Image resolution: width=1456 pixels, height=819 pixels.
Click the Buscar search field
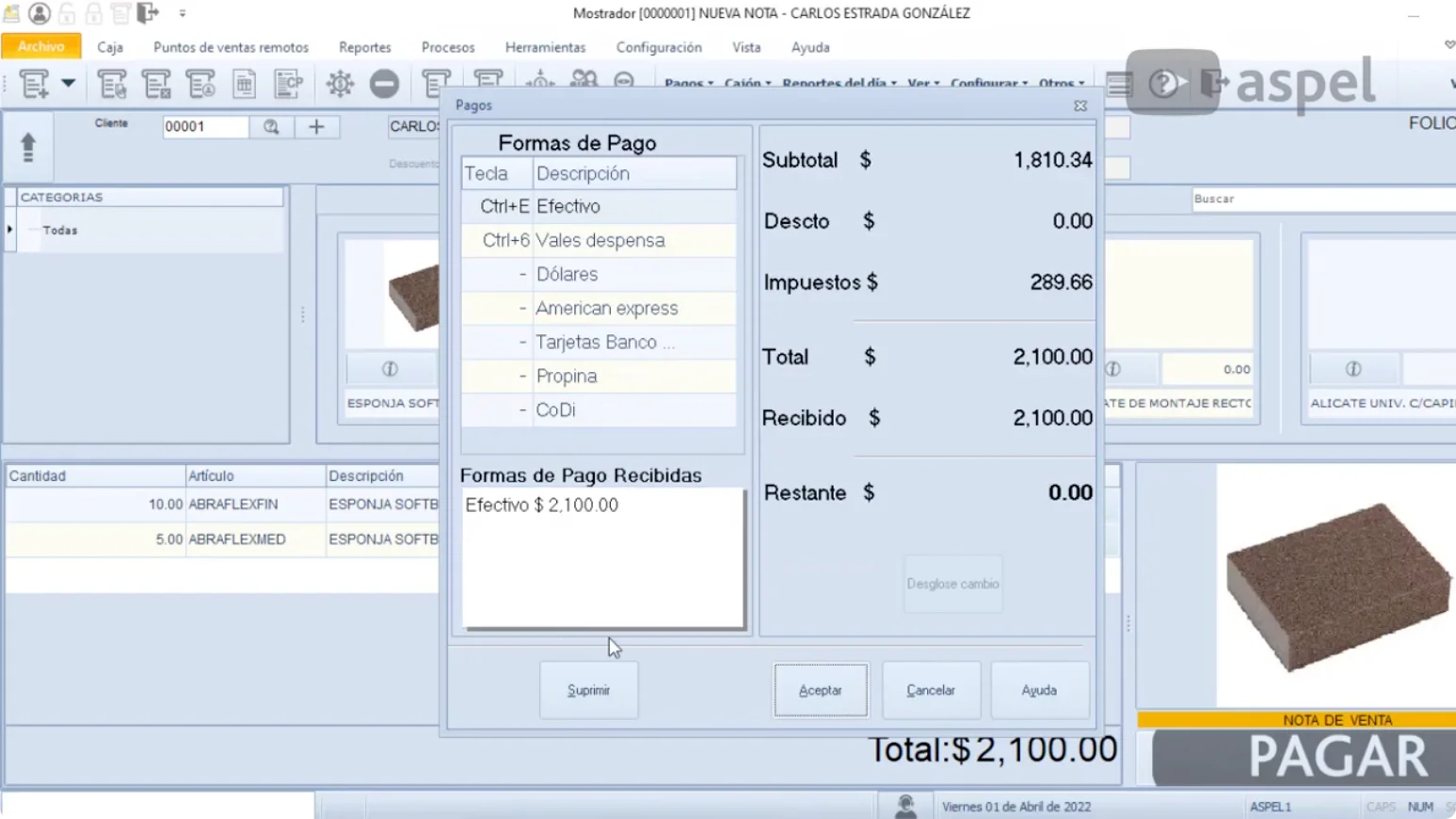(x=1322, y=199)
